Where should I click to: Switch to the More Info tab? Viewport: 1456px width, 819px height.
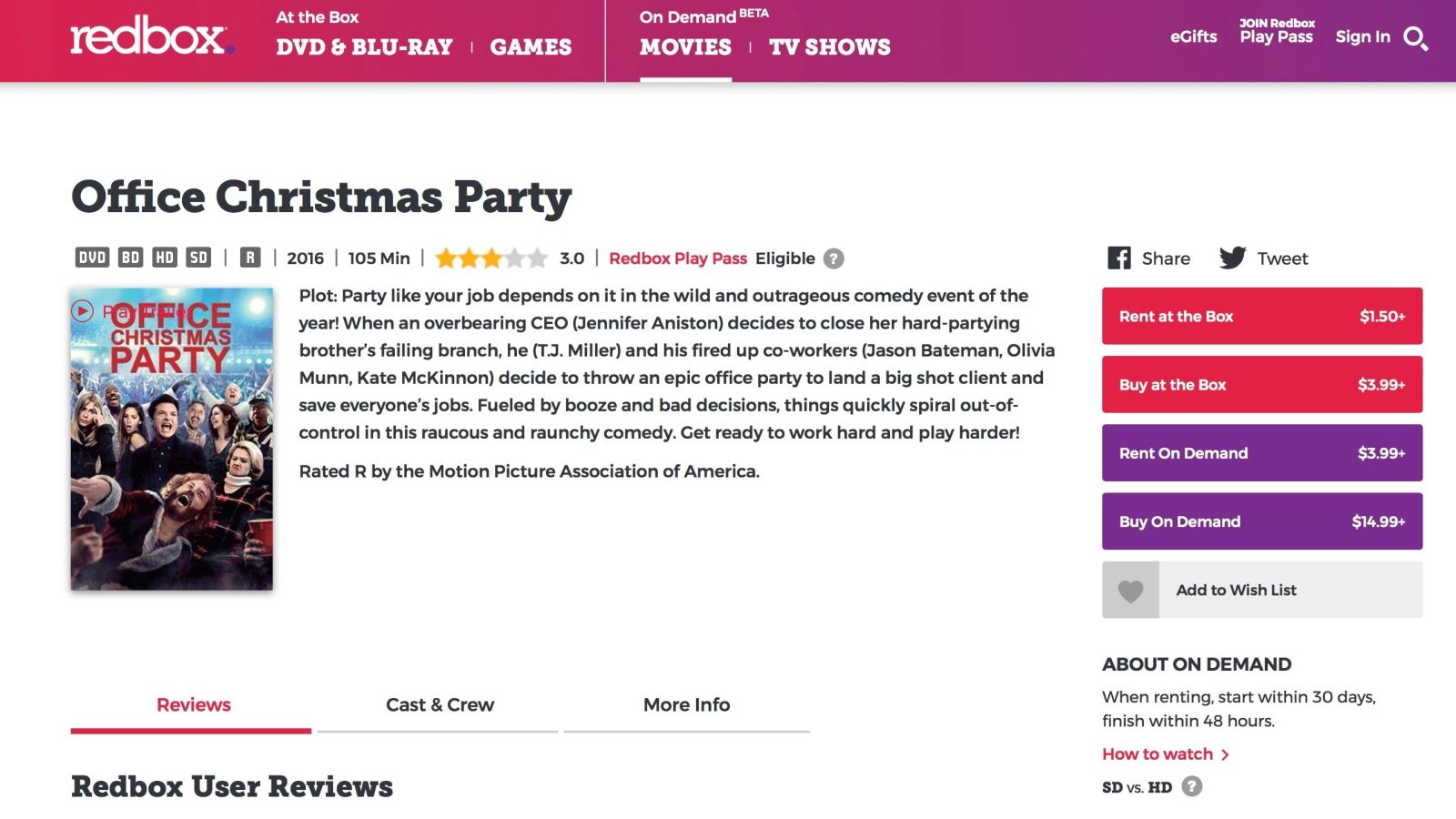(686, 705)
